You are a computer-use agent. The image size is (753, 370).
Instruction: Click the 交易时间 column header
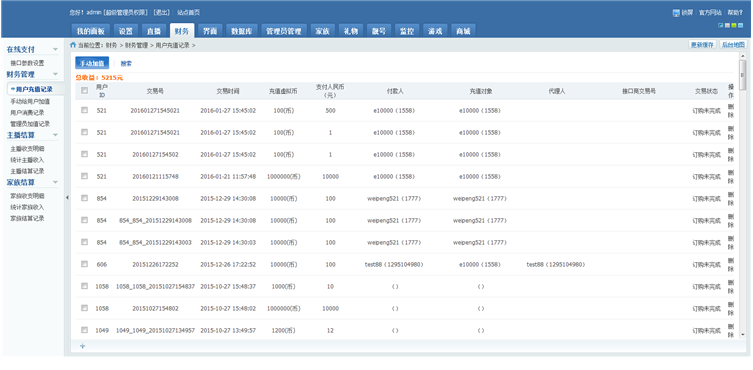pos(228,91)
